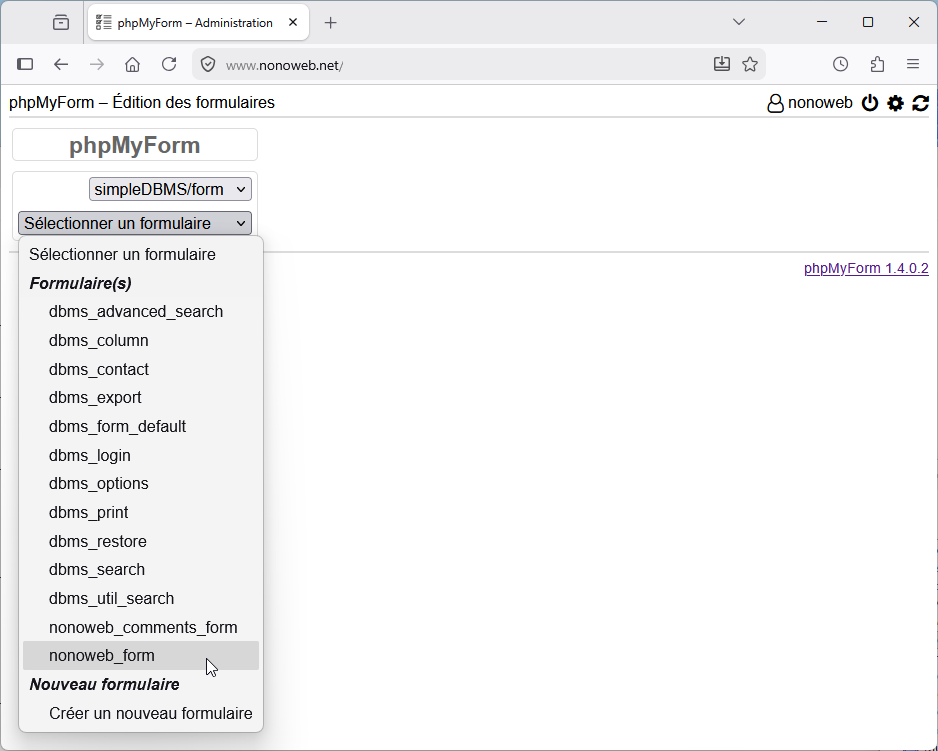The image size is (938, 751).
Task: Choose the placeholder option Sélectionner un formulaire in list
Action: (x=141, y=254)
